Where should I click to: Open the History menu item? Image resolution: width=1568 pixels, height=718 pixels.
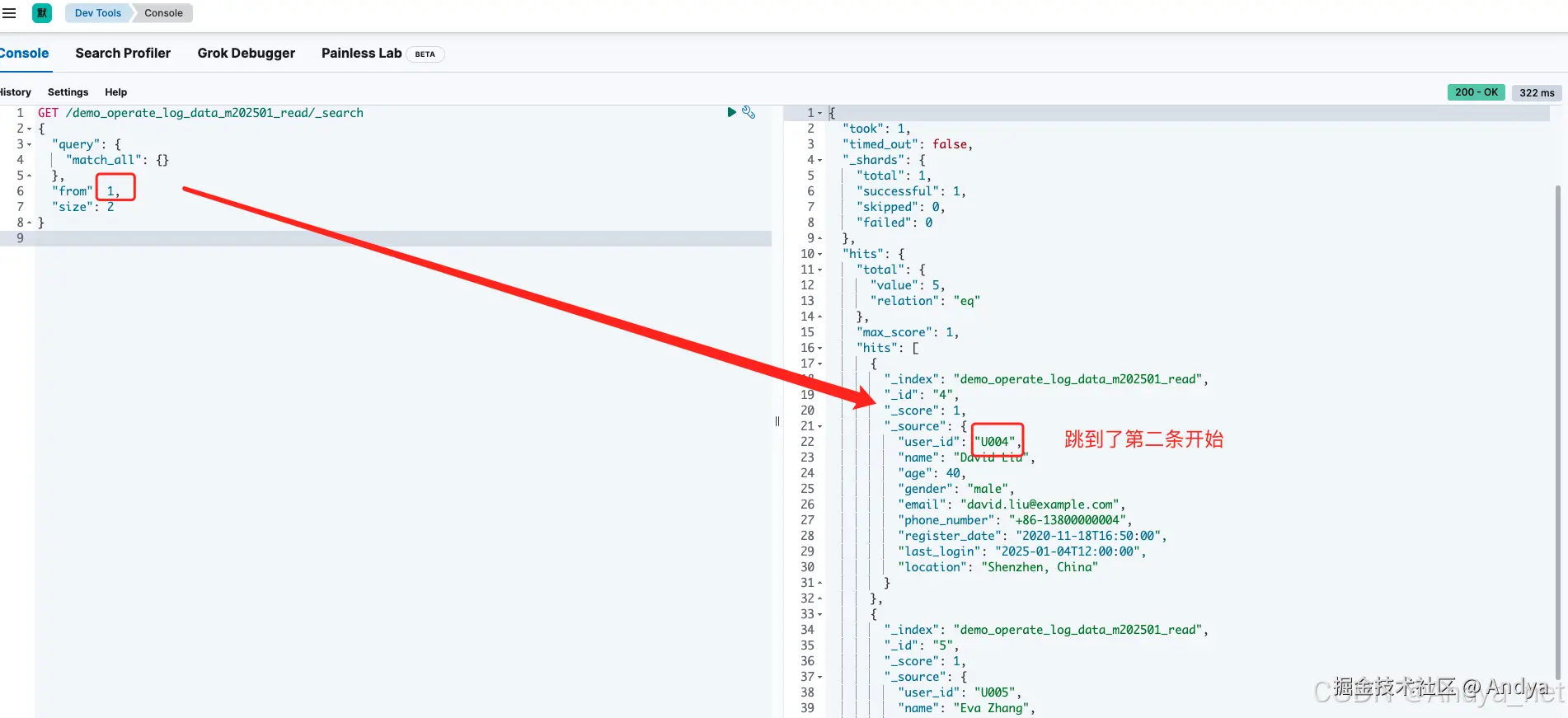click(x=15, y=92)
